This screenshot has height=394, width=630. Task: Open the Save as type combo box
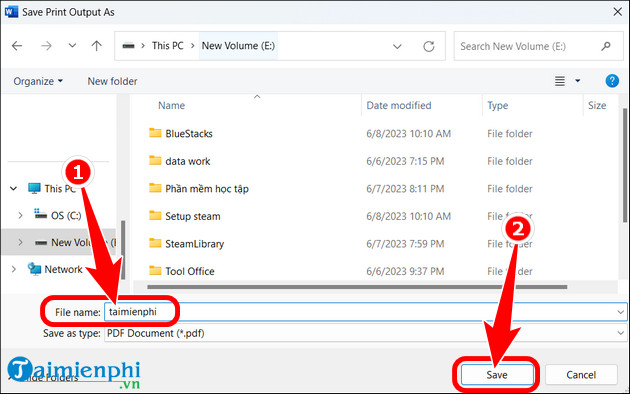365,333
